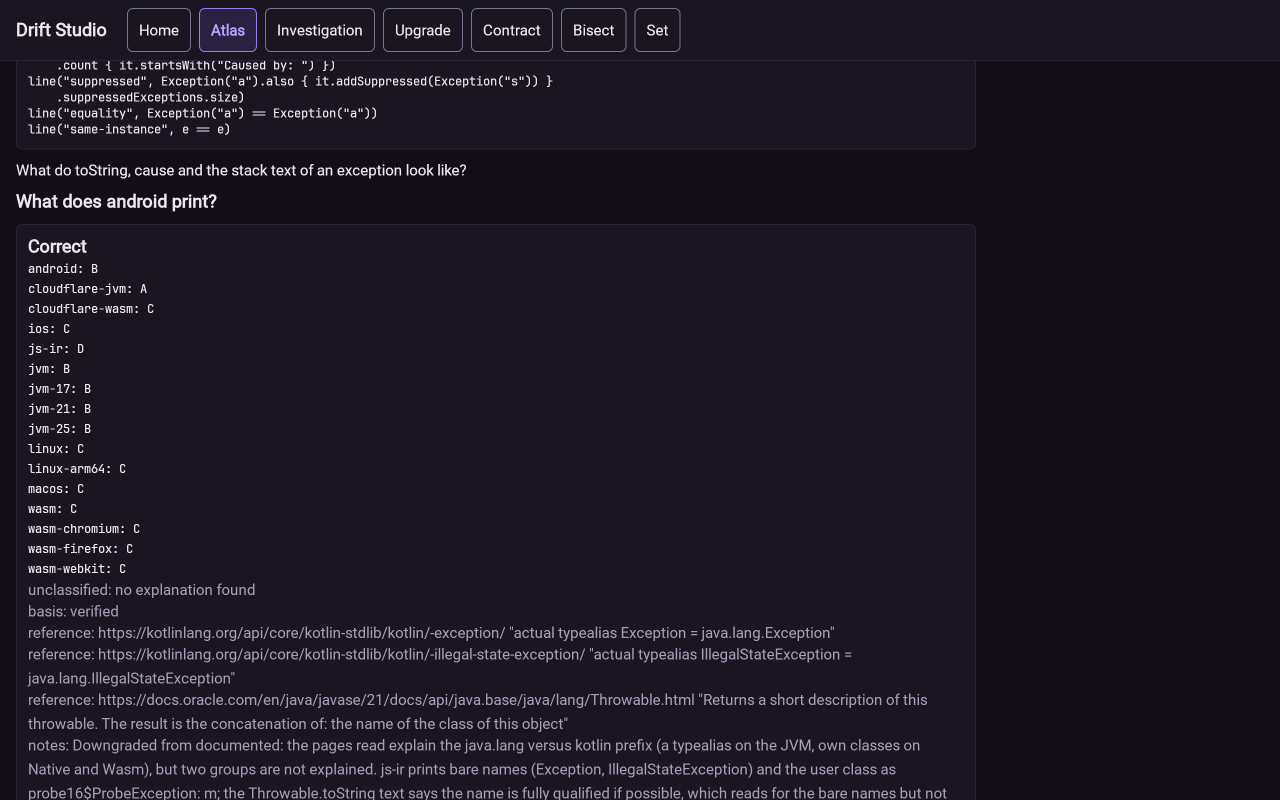The height and width of the screenshot is (800, 1280).
Task: Click the 'What does android print?' heading
Action: 116,202
